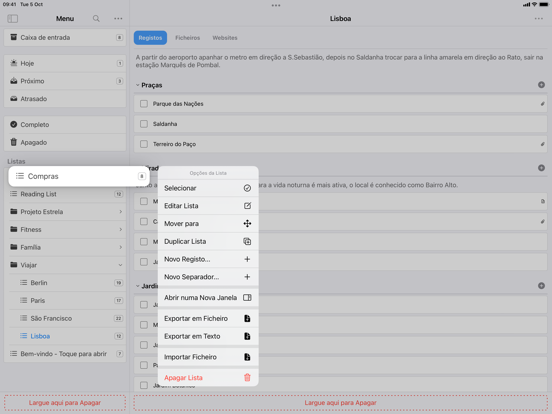
Task: Expand the Família folder
Action: click(x=120, y=247)
